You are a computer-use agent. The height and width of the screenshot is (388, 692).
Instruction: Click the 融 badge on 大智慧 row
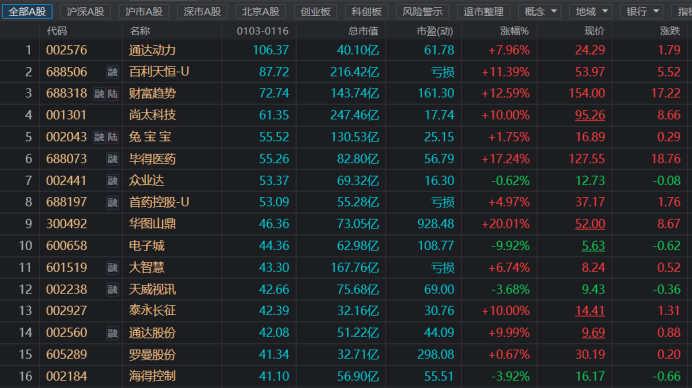[x=113, y=267]
